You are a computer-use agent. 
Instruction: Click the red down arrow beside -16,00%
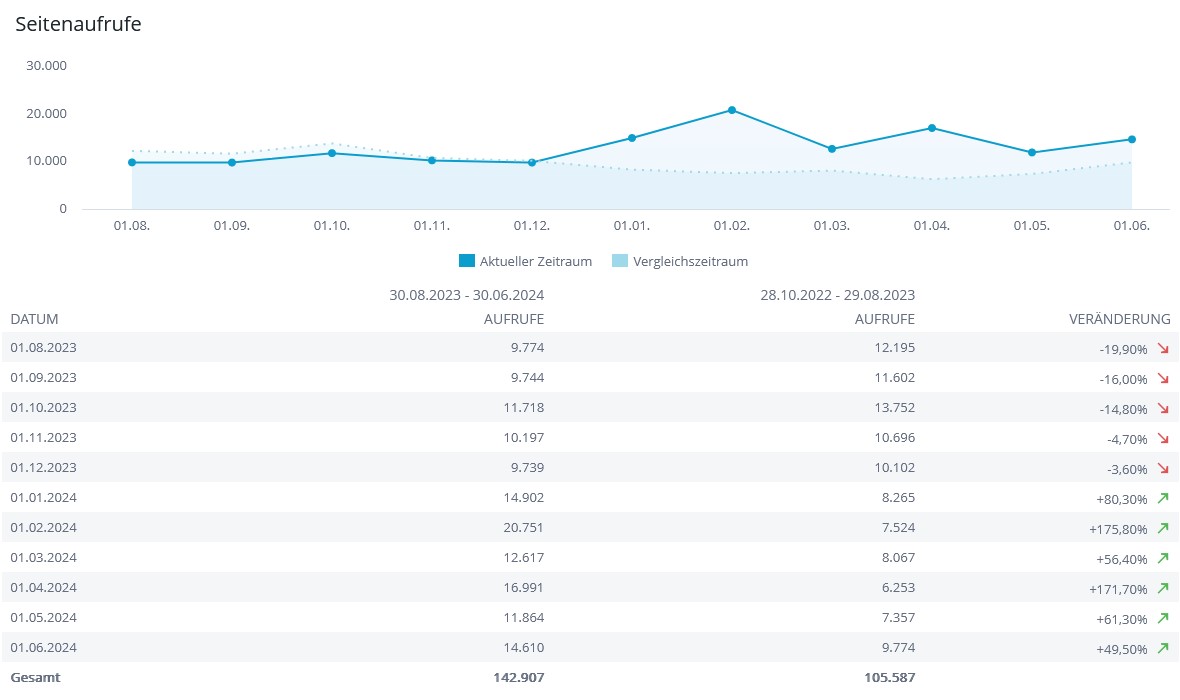[x=1162, y=378]
